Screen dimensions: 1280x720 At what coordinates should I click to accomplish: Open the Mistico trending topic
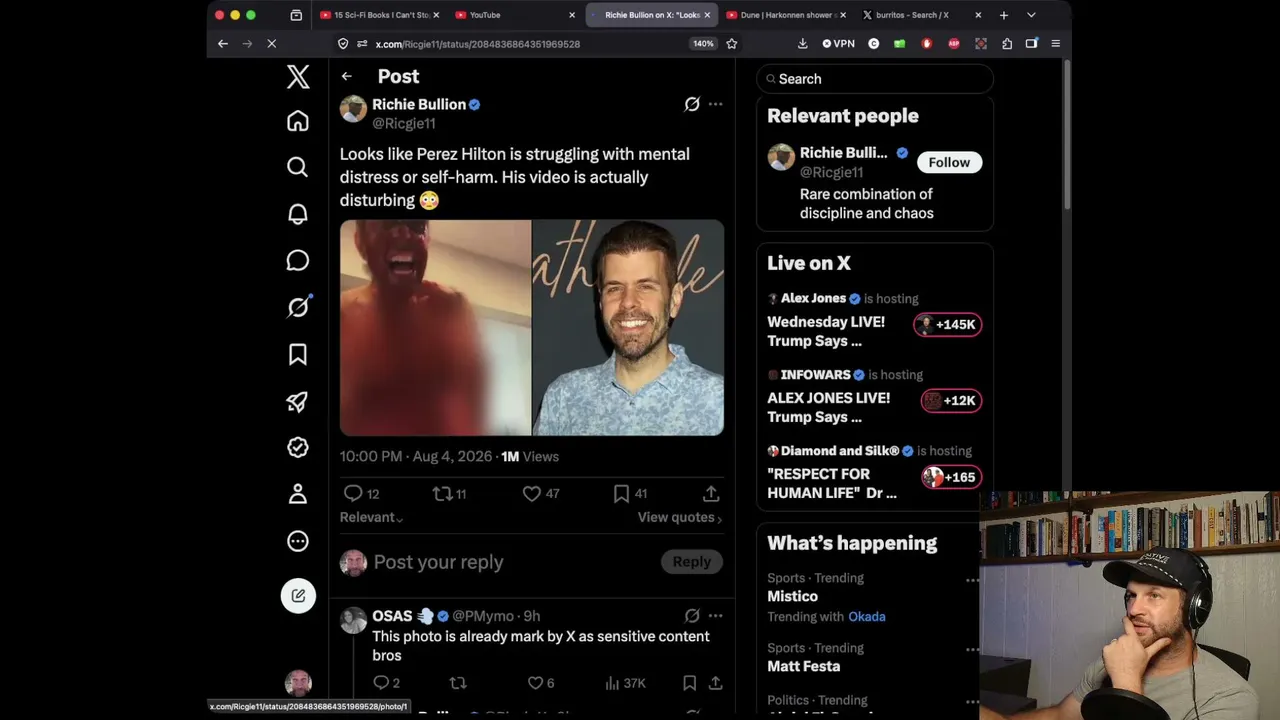click(792, 597)
